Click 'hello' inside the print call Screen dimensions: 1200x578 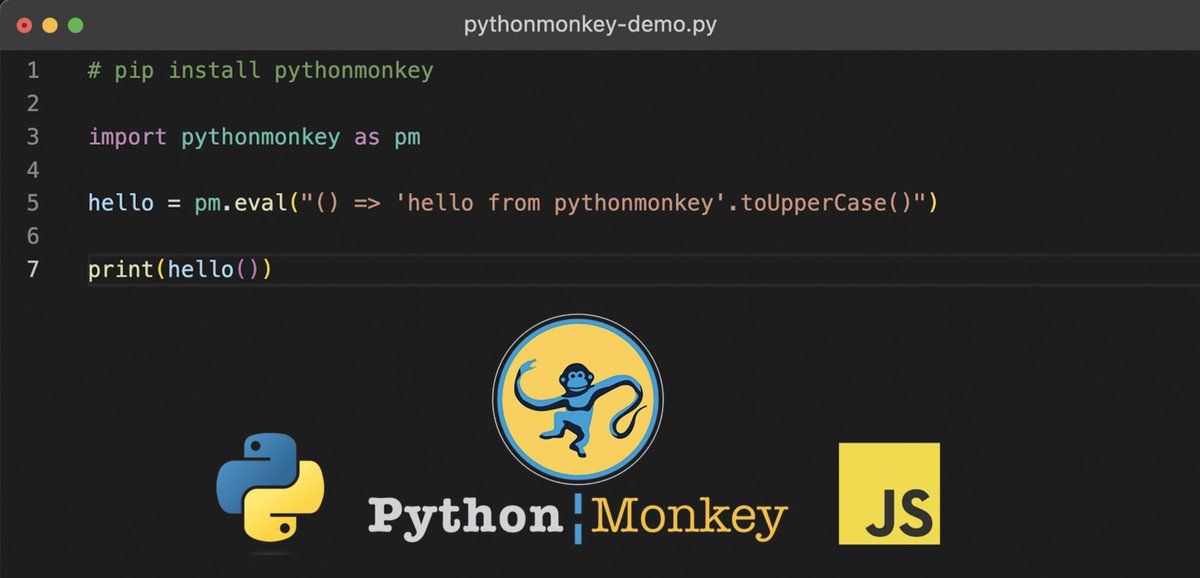click(200, 270)
